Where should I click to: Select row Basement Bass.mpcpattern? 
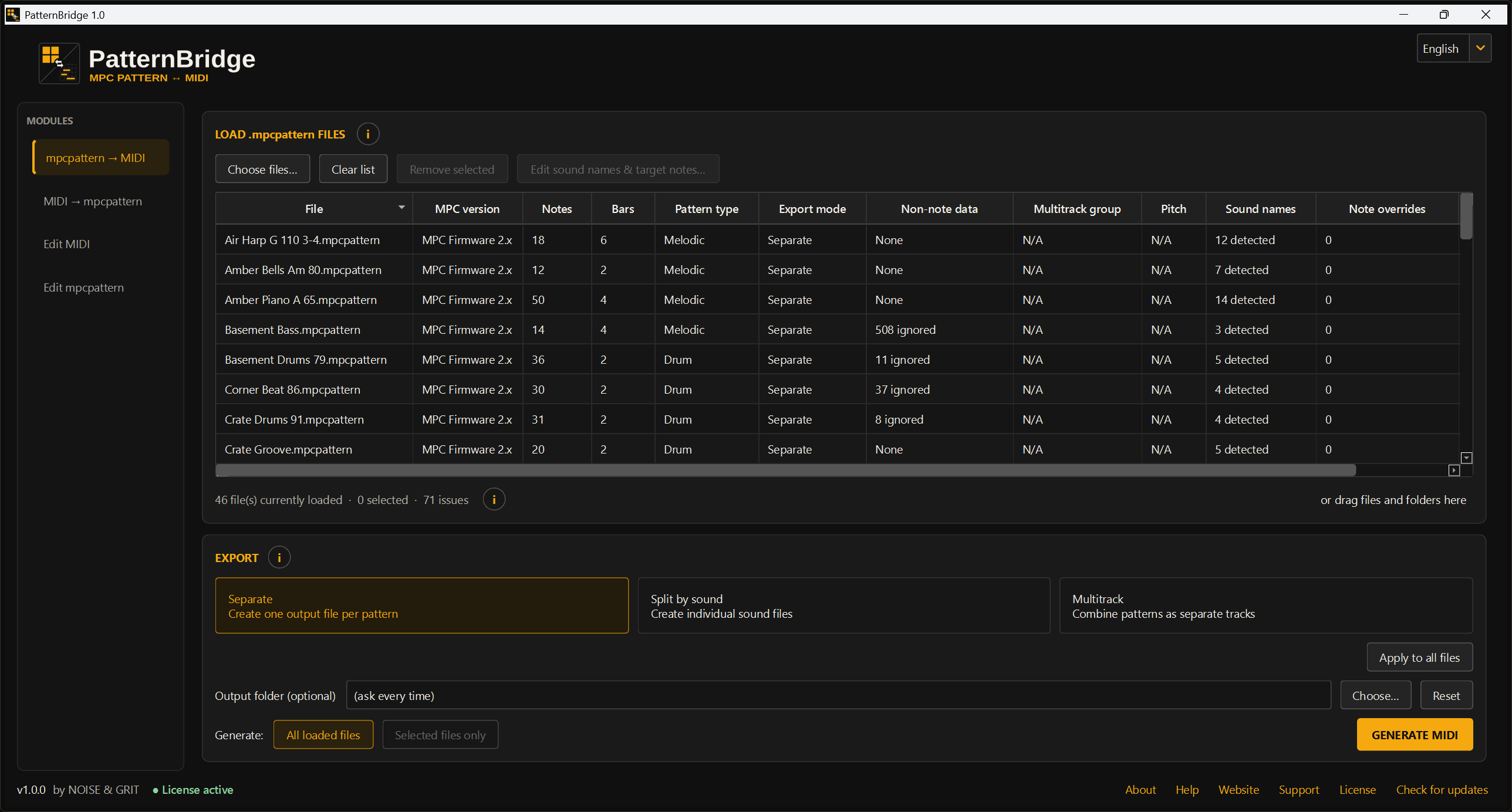click(x=838, y=330)
